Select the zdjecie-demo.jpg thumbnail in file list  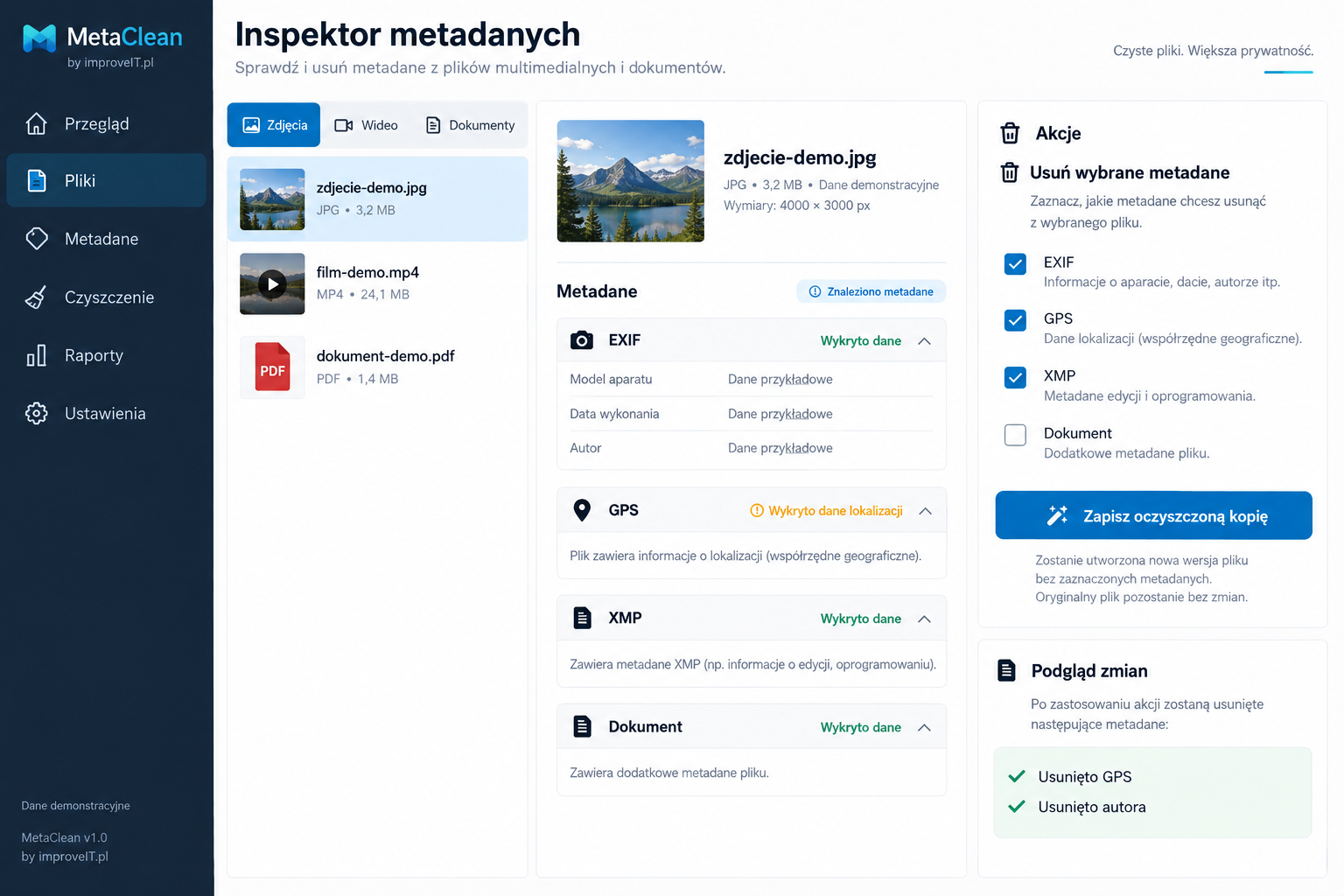click(272, 199)
